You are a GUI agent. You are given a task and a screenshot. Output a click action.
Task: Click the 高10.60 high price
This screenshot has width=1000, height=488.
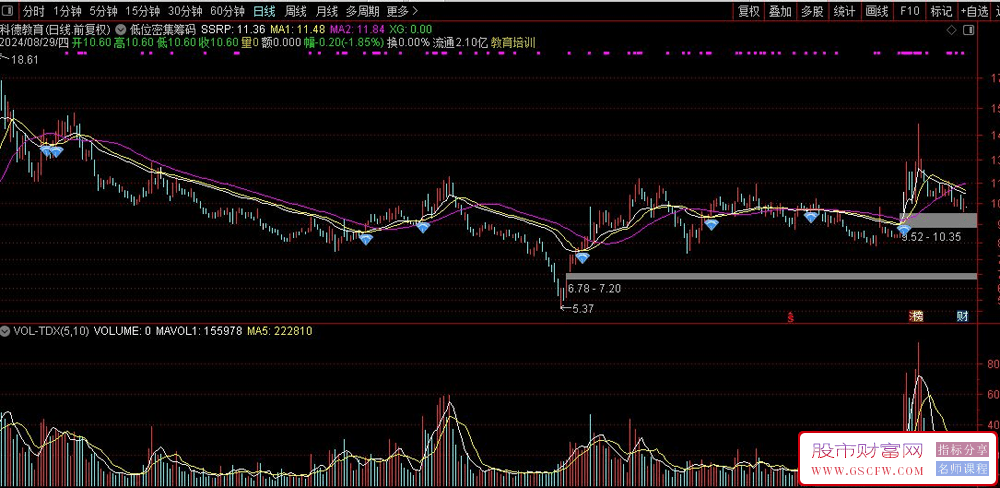133,43
